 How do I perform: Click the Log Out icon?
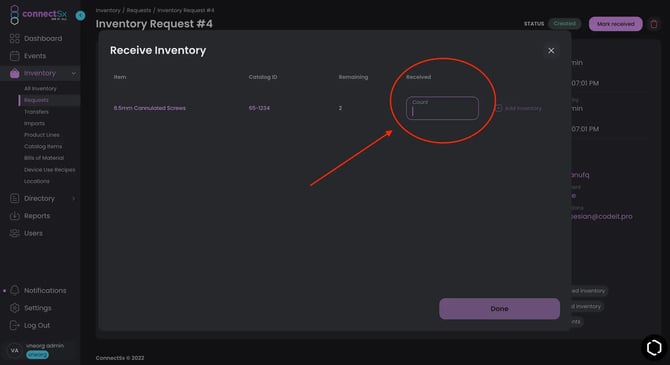[15, 325]
